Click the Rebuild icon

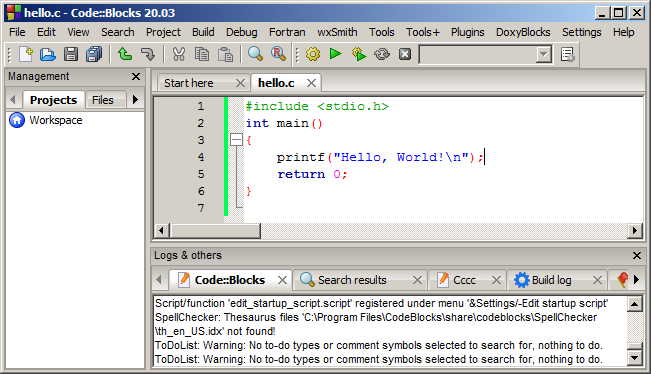coord(382,54)
